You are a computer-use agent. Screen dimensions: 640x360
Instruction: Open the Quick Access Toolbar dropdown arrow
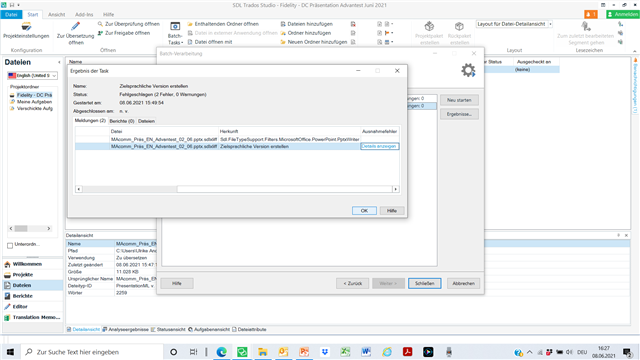pyautogui.click(x=18, y=5)
